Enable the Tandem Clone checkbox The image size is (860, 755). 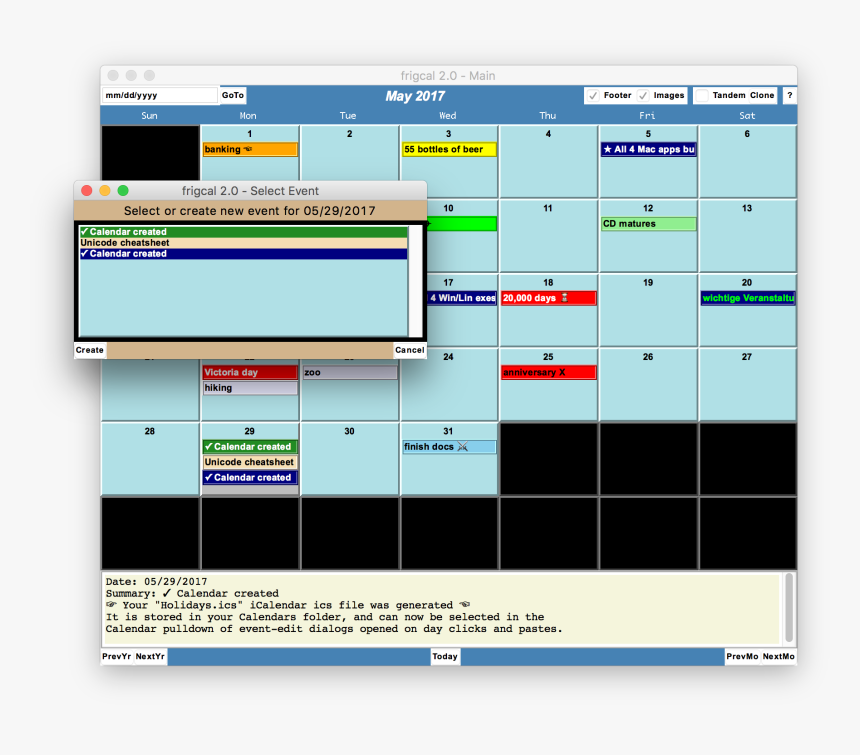(702, 96)
